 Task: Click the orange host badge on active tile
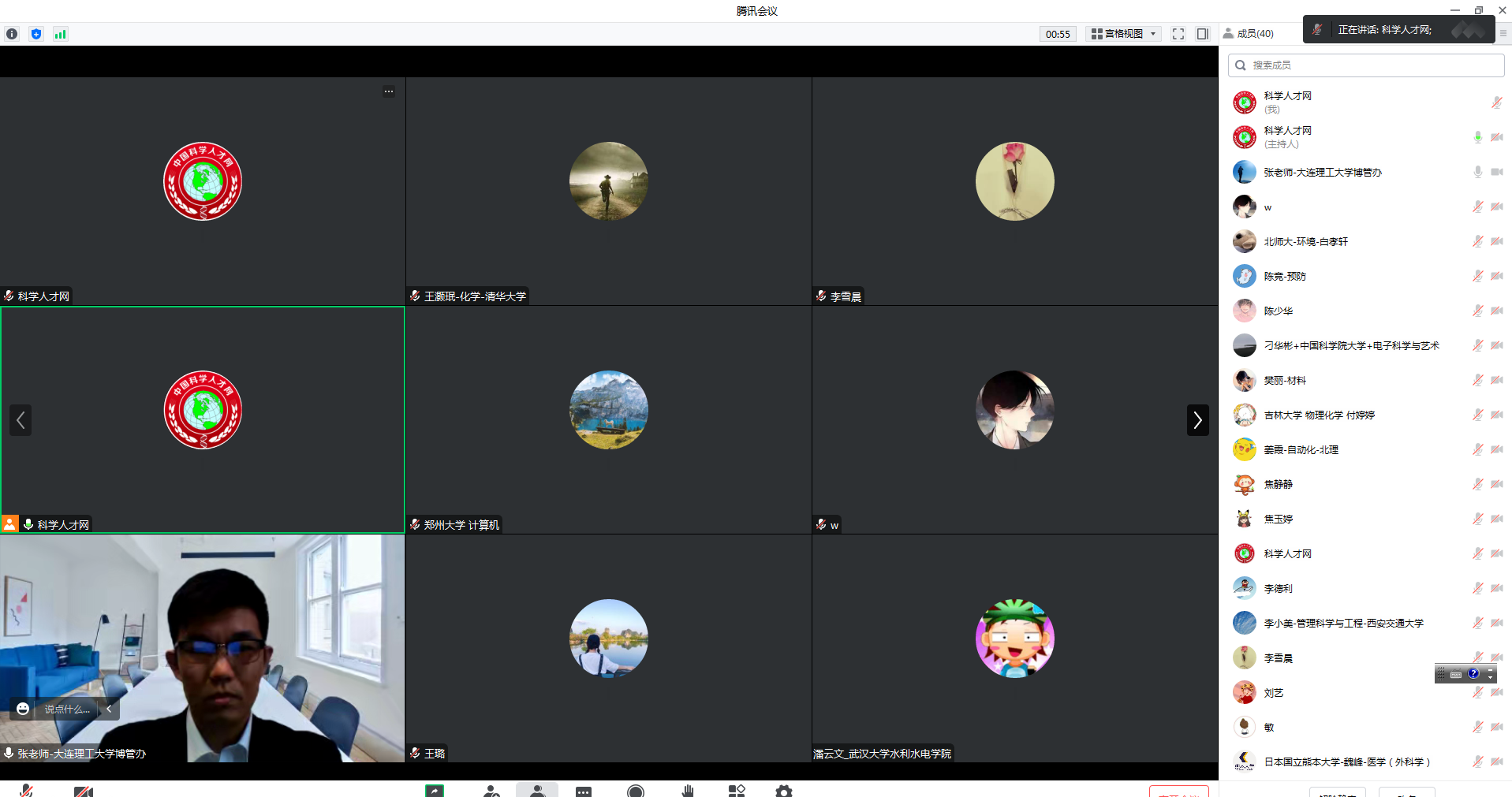pyautogui.click(x=9, y=523)
